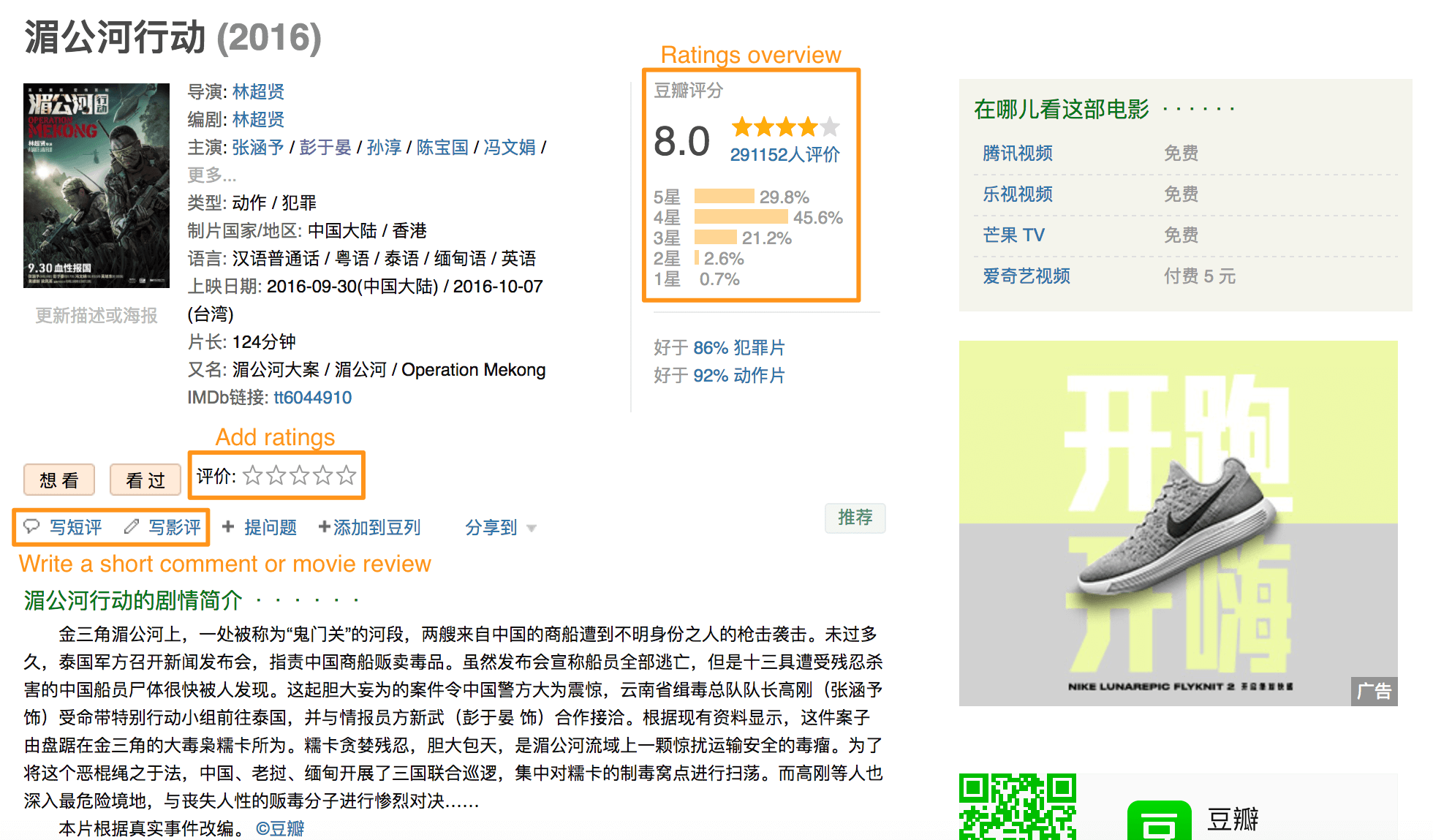Screen dimensions: 1433x840
Task: Click the green Douban app logo
Action: (1159, 820)
